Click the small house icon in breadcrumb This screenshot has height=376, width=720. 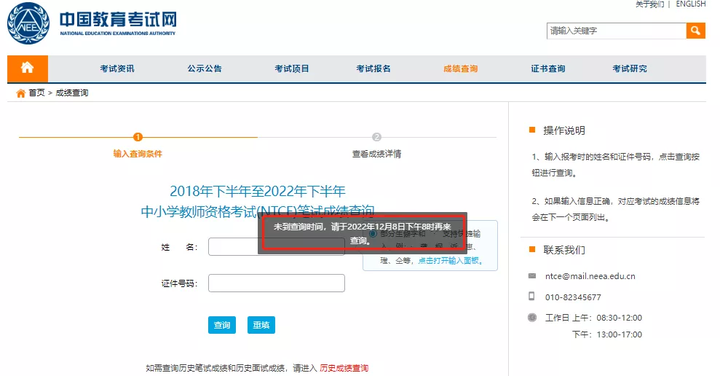[x=21, y=93]
